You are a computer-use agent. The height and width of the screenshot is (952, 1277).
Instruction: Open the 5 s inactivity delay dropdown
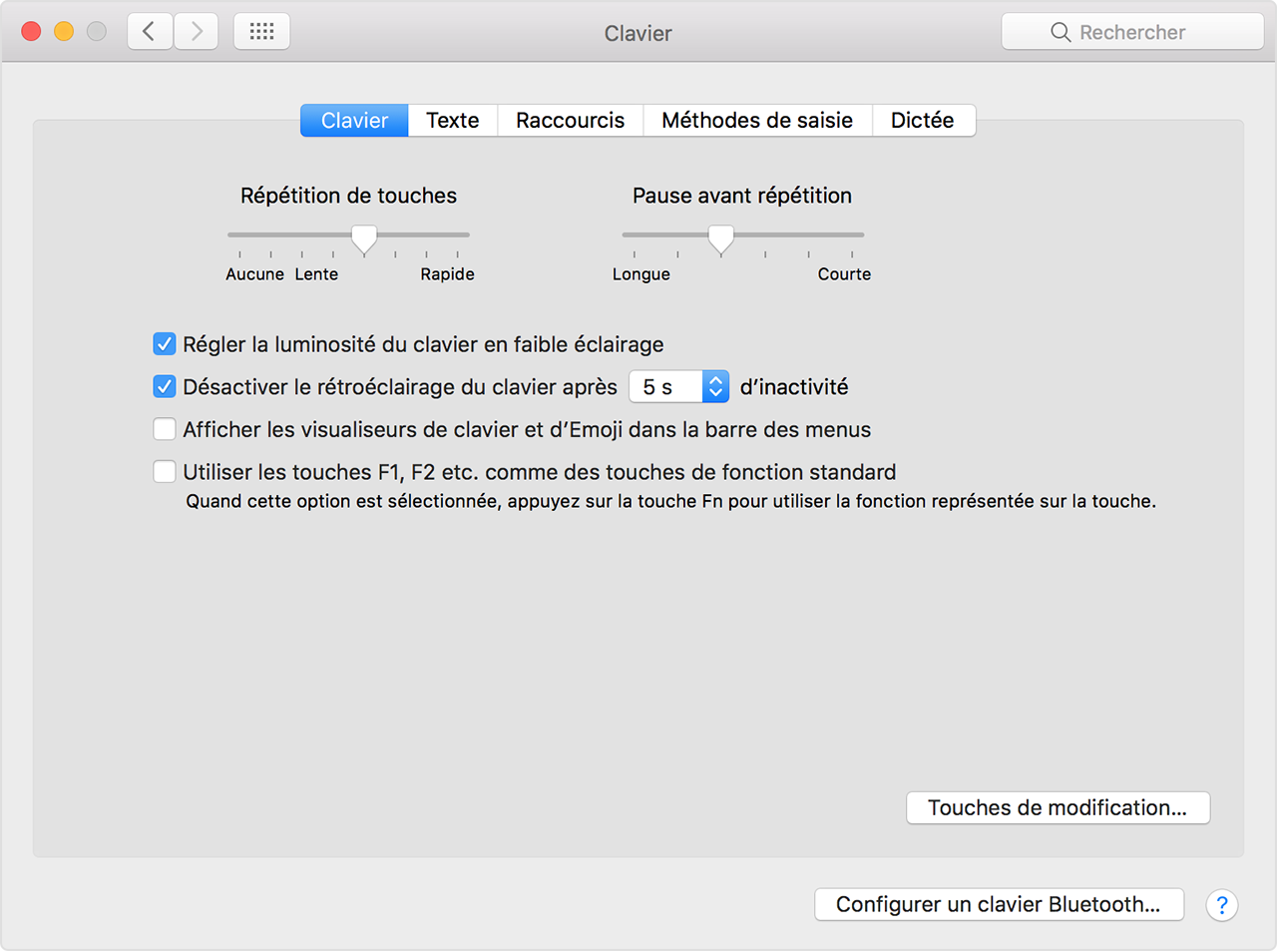pyautogui.click(x=678, y=387)
